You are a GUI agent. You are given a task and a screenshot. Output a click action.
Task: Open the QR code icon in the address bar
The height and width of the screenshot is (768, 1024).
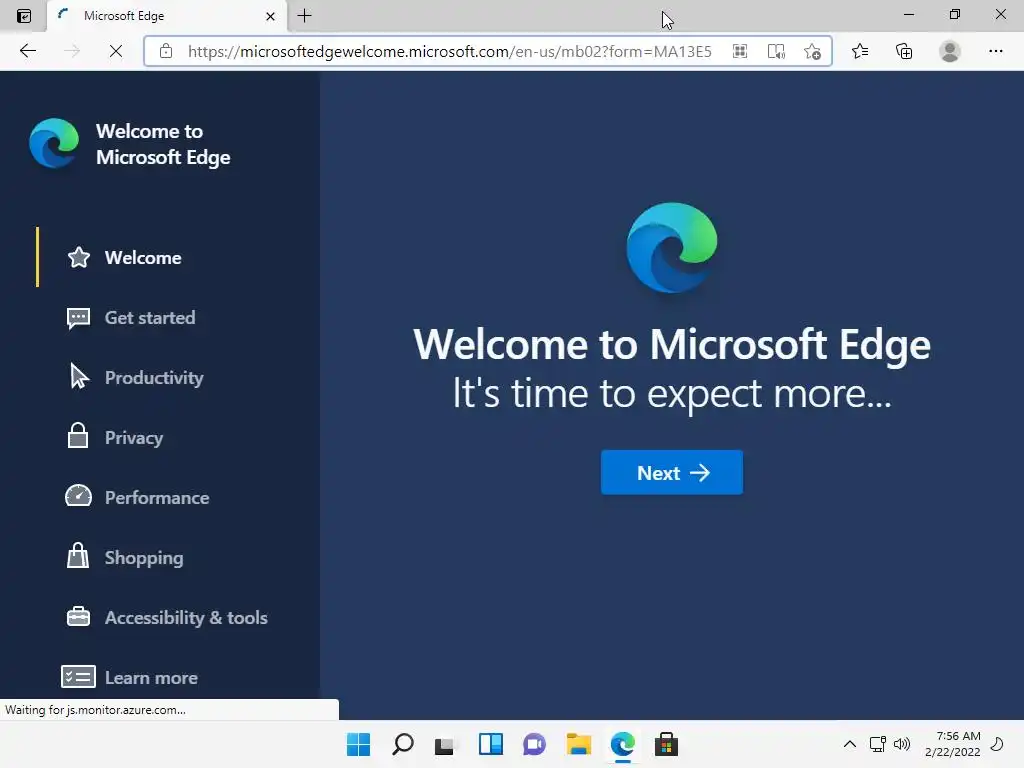(x=740, y=51)
